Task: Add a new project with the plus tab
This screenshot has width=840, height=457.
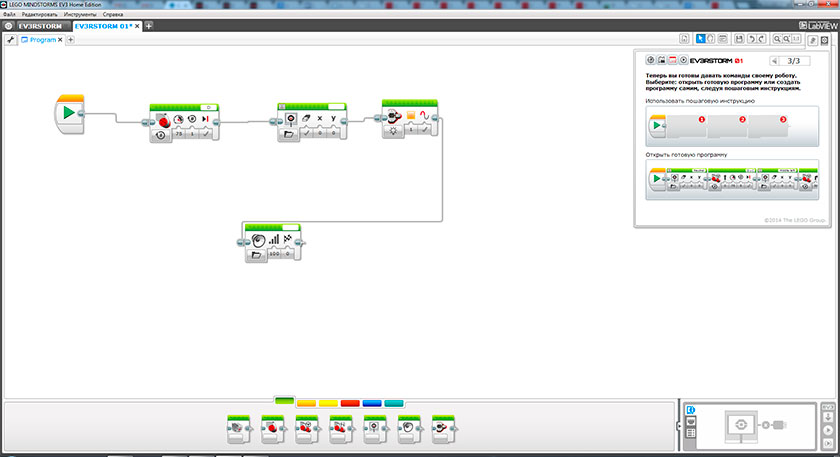Action: [149, 26]
